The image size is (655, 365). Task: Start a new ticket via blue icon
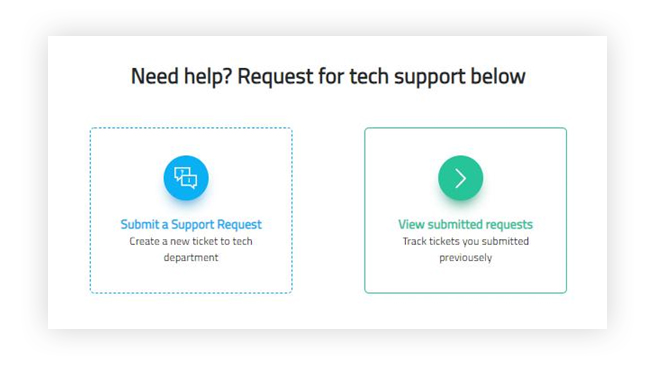(186, 178)
